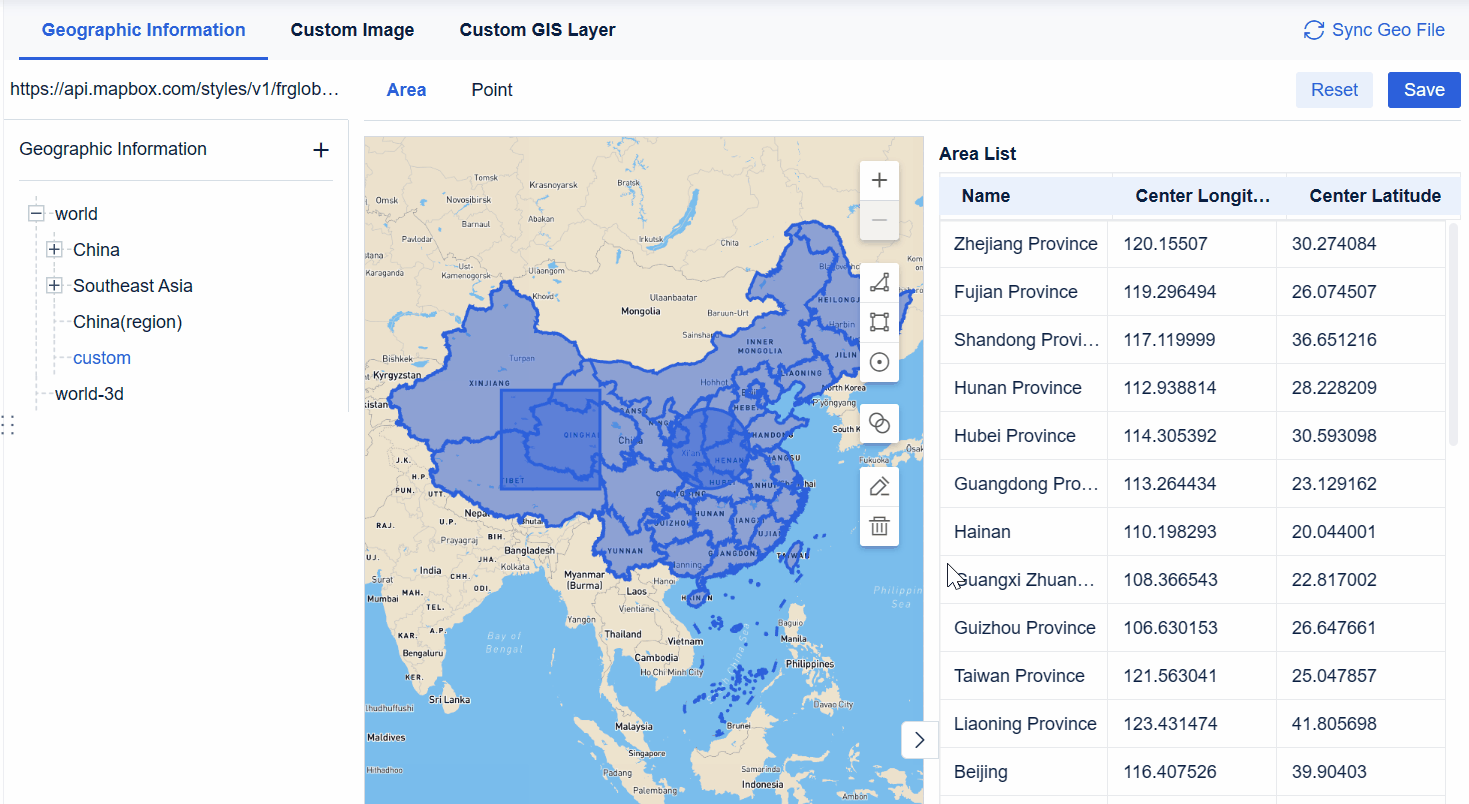
Task: Switch to the Area mode
Action: [406, 89]
